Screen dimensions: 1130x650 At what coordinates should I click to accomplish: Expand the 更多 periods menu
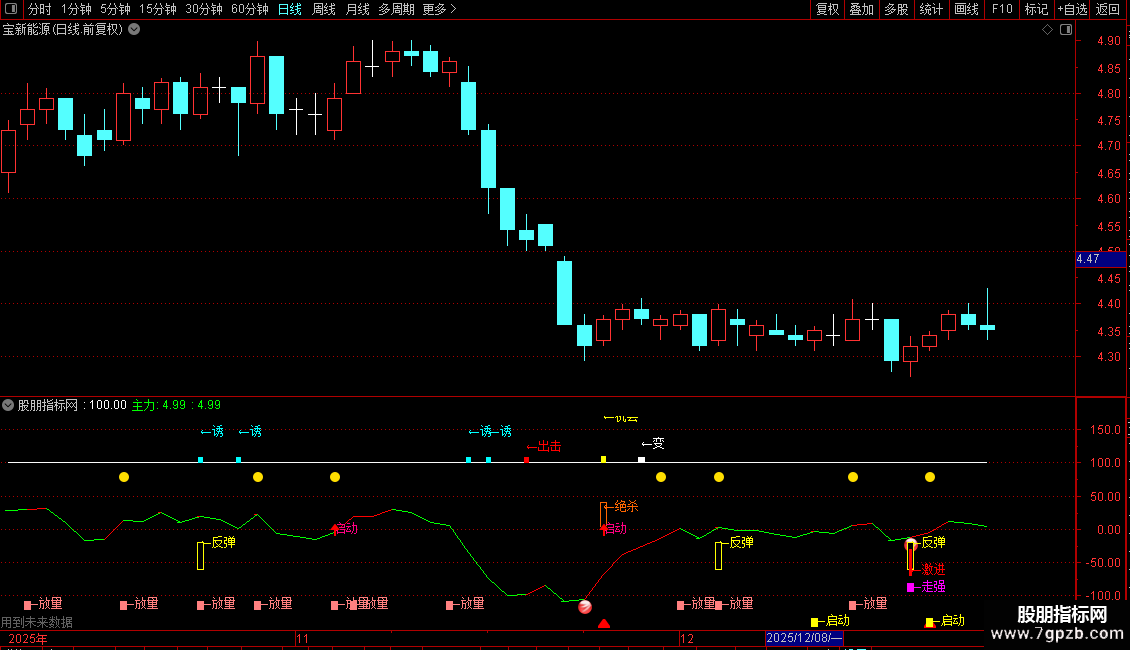(439, 9)
